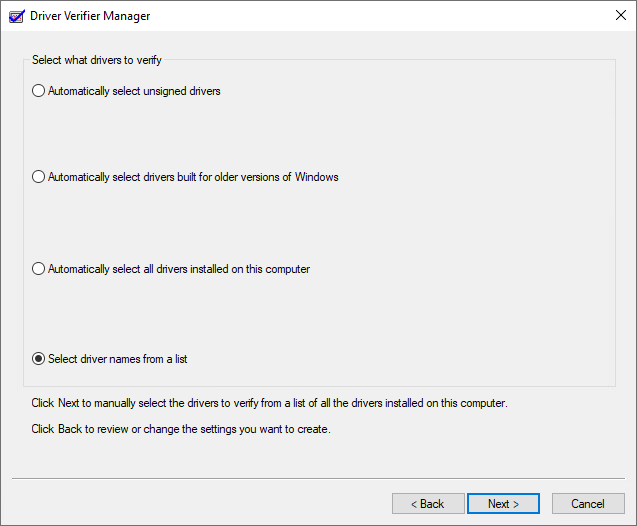Click the Driver Verifier Manager title bar icon
The image size is (637, 526).
16,16
